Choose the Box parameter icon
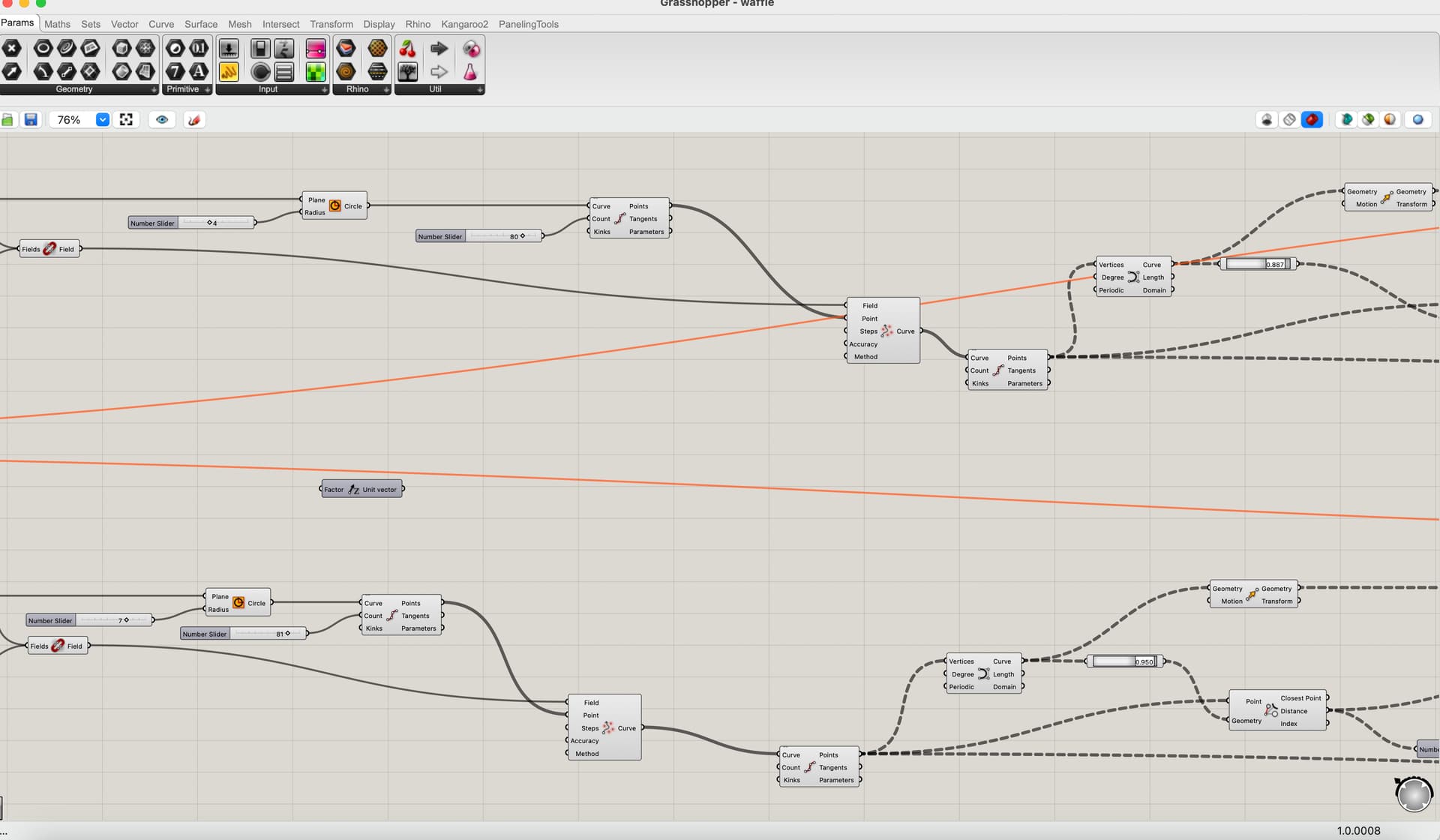Viewport: 1440px width, 840px height. click(x=121, y=49)
